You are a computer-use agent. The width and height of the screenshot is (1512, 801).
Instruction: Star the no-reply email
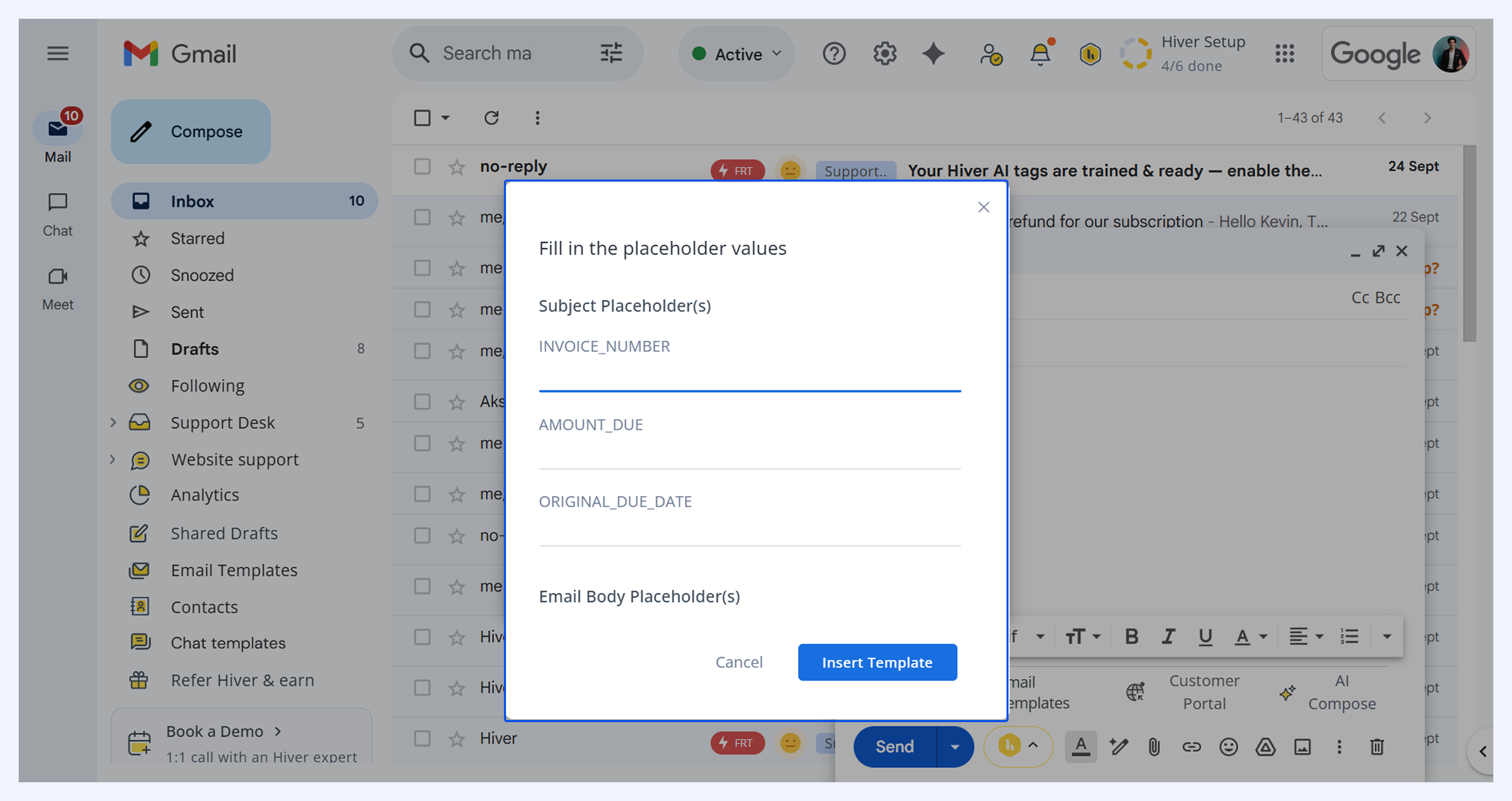(457, 167)
